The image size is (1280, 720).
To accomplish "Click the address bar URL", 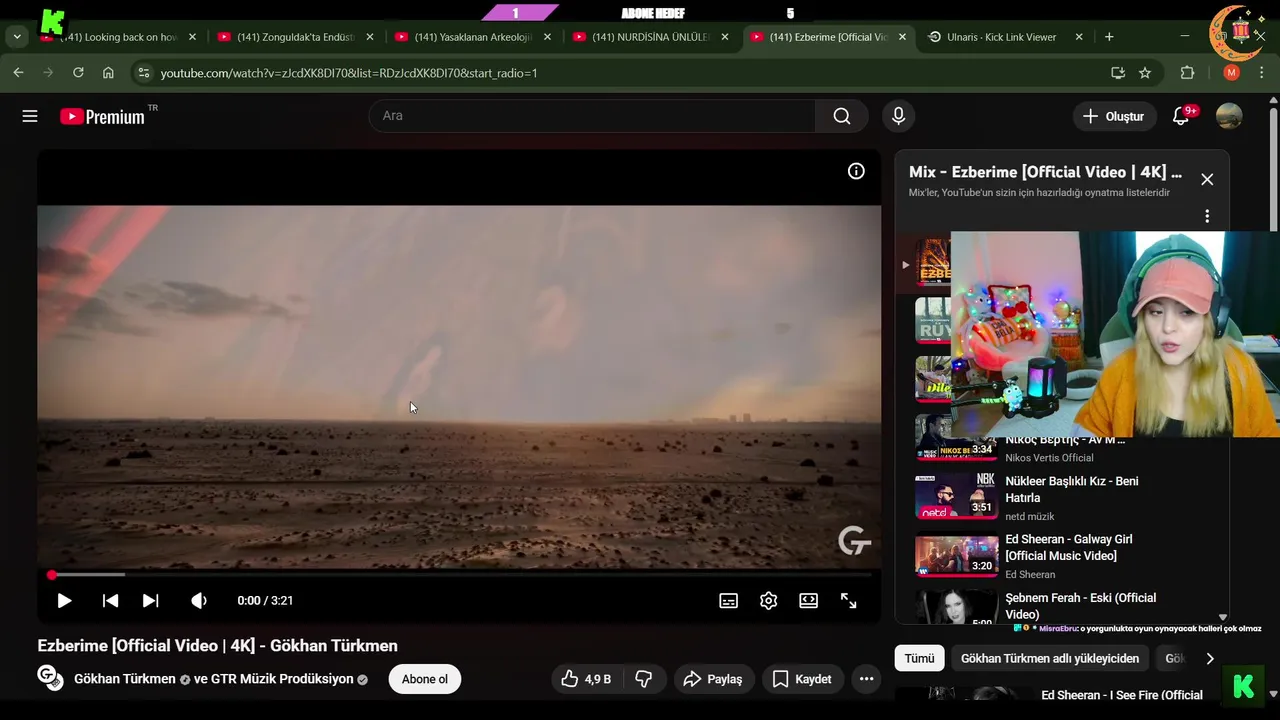I will [x=349, y=73].
